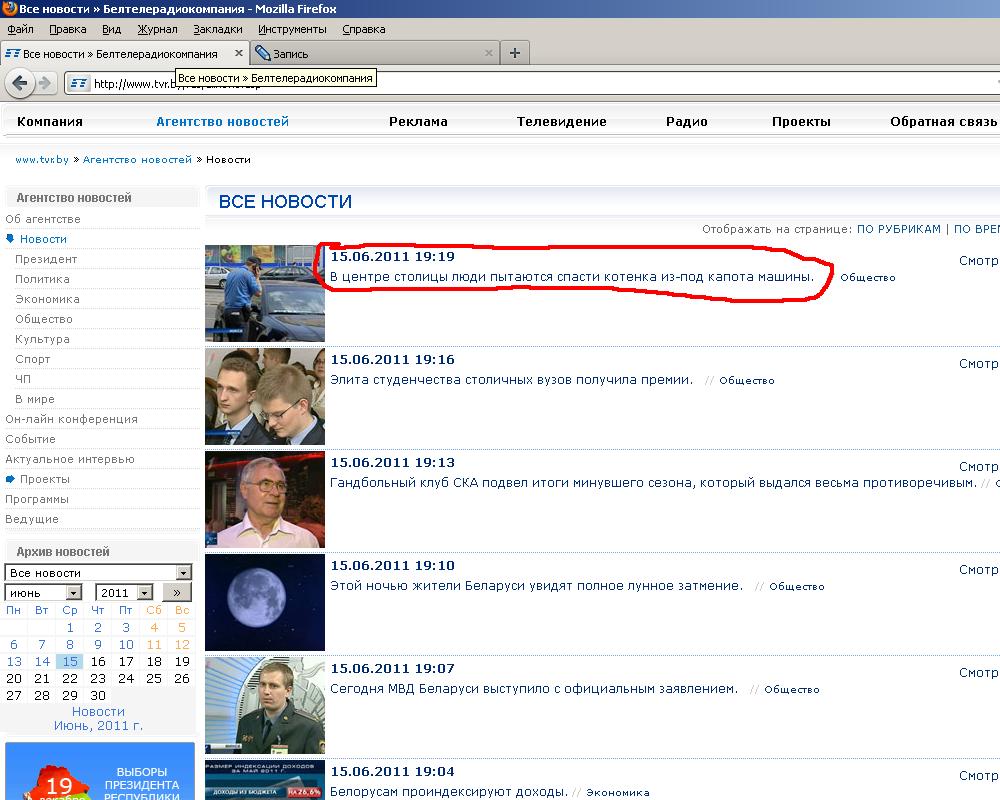Image resolution: width=1000 pixels, height=800 pixels.
Task: Open the Закладки menu
Action: (217, 29)
